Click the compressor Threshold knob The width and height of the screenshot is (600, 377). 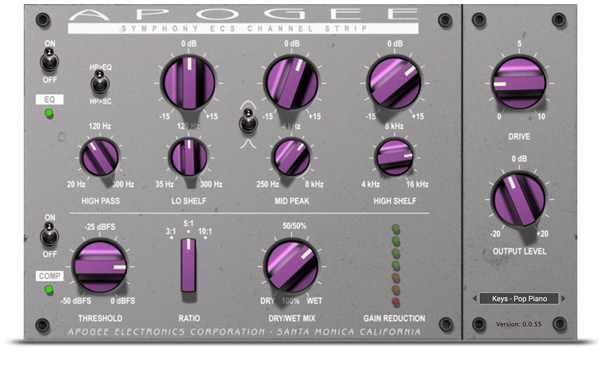tap(99, 266)
